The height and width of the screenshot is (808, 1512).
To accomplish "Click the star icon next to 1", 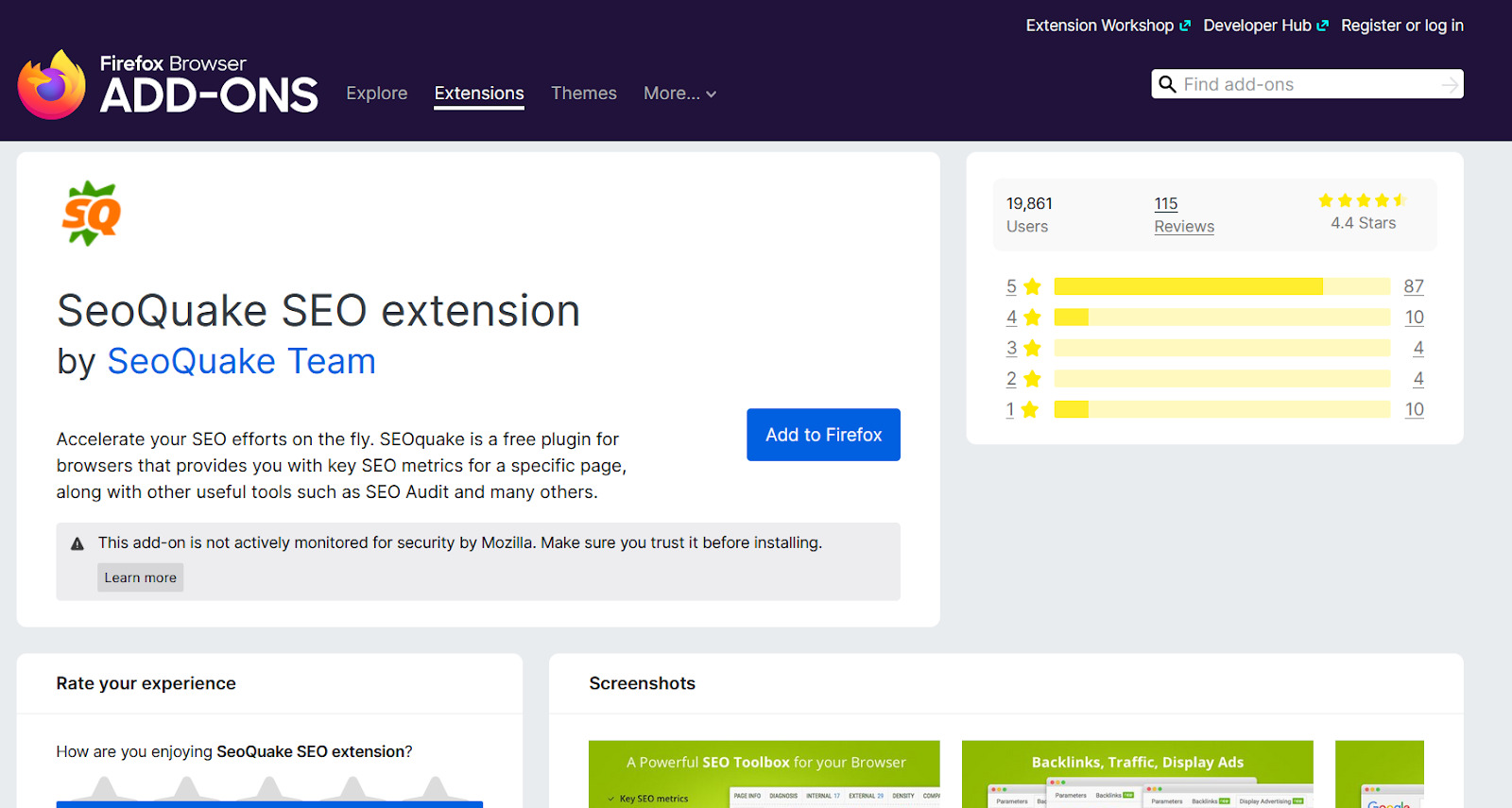I will (x=1030, y=410).
